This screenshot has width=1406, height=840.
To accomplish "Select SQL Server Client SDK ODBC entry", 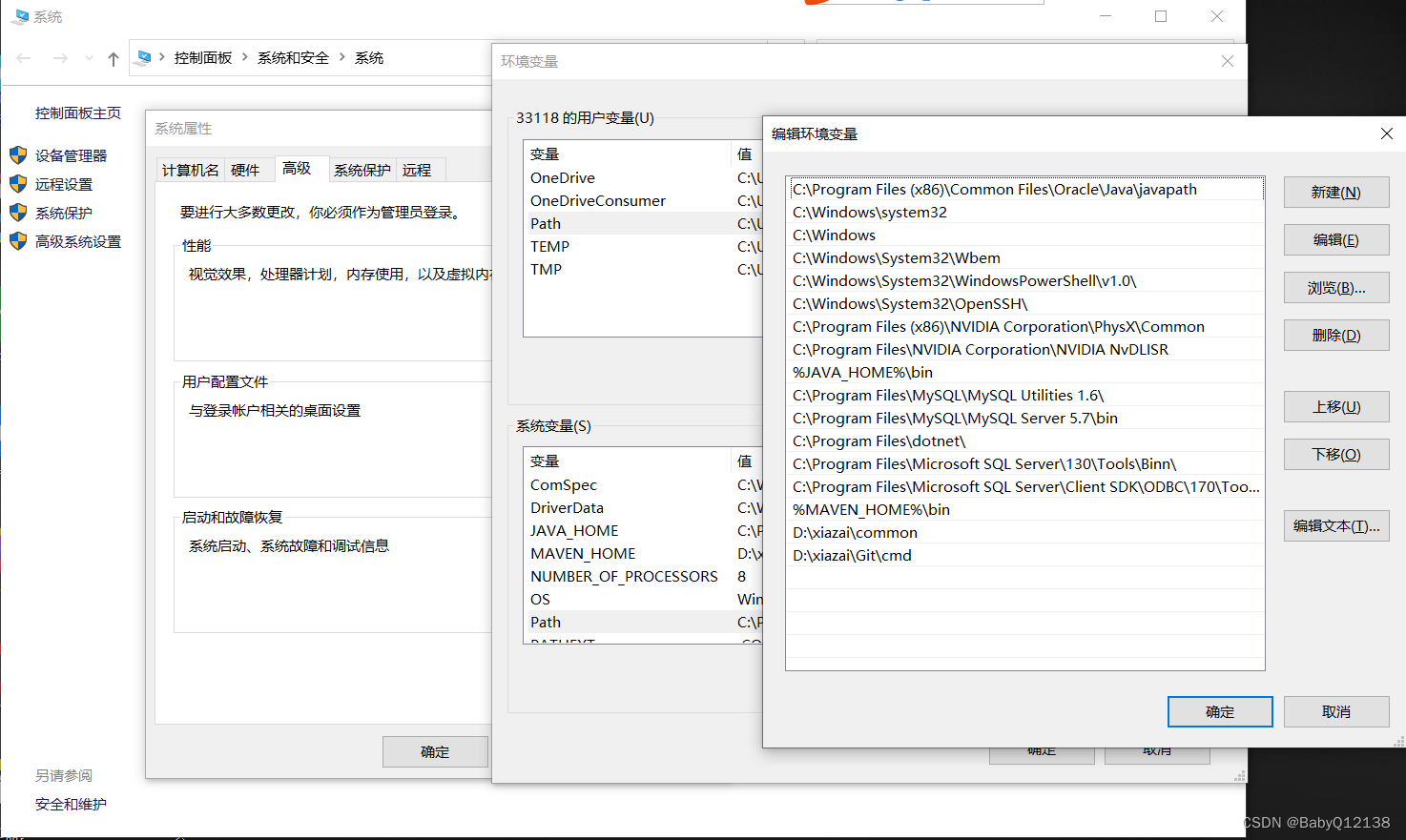I will click(1025, 486).
